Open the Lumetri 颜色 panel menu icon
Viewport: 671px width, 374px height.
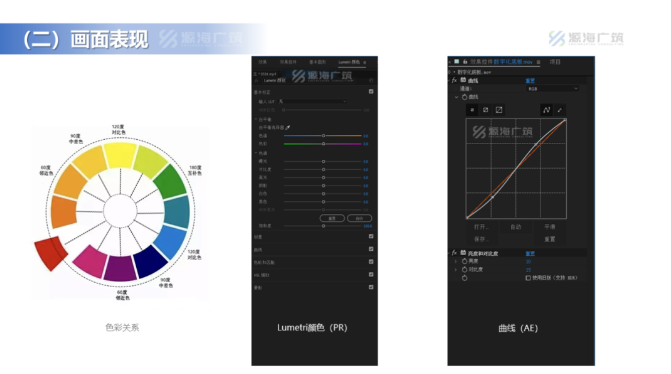click(365, 62)
